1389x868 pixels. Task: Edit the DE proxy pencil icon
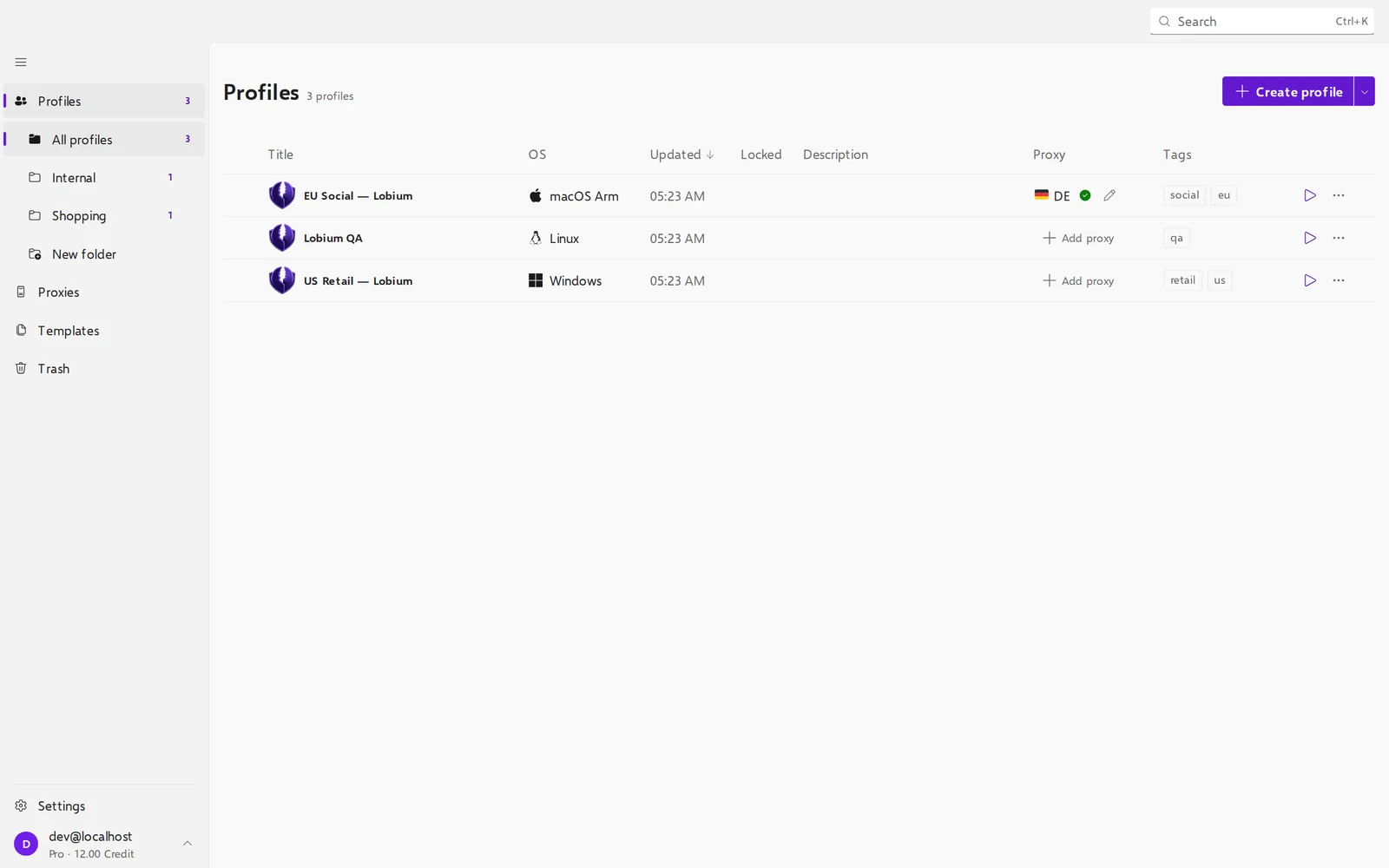coord(1109,195)
